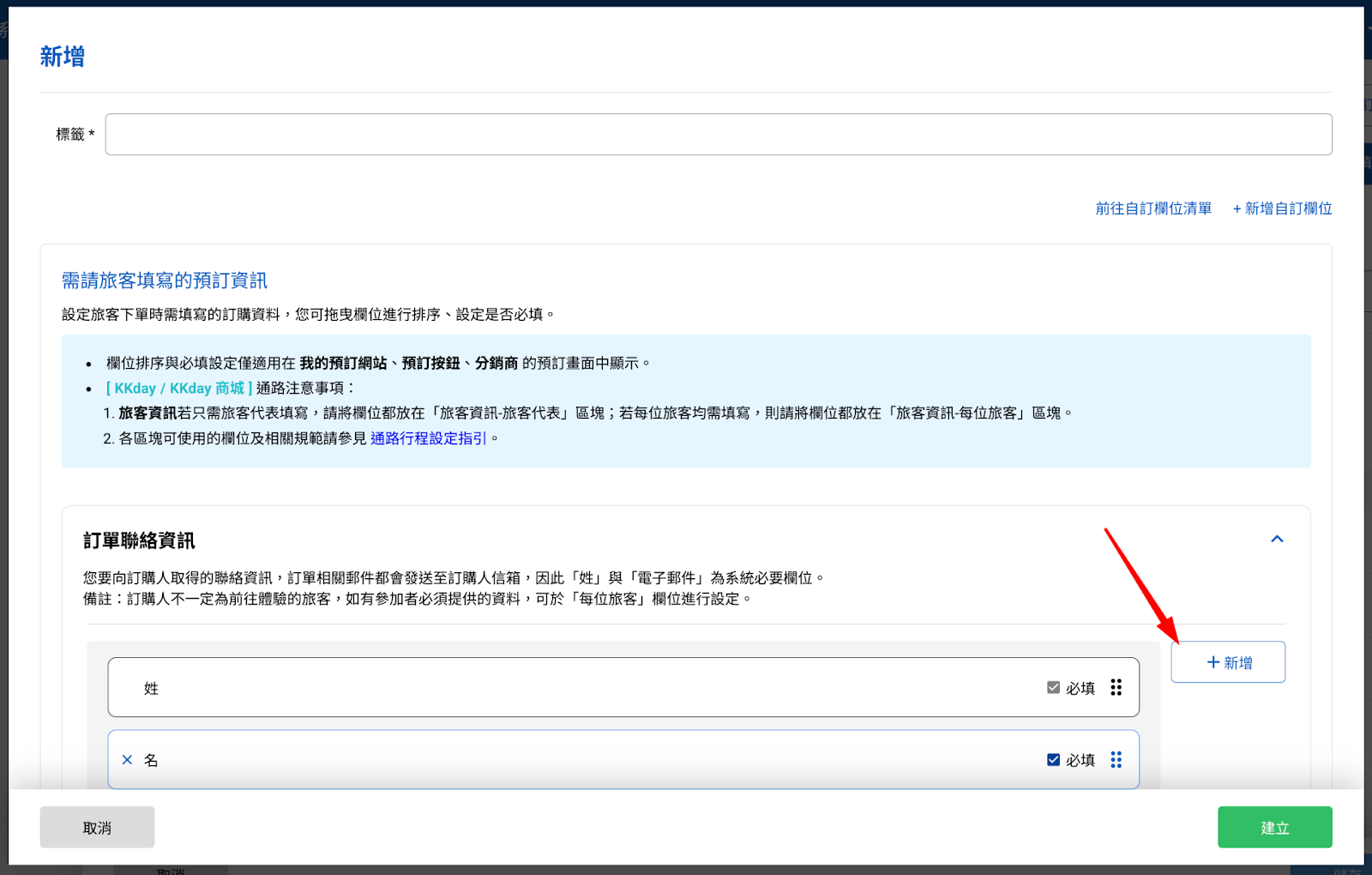Click the + 新增 button in 訂單聯絡資訊
Image resolution: width=1372 pixels, height=875 pixels.
[1228, 662]
